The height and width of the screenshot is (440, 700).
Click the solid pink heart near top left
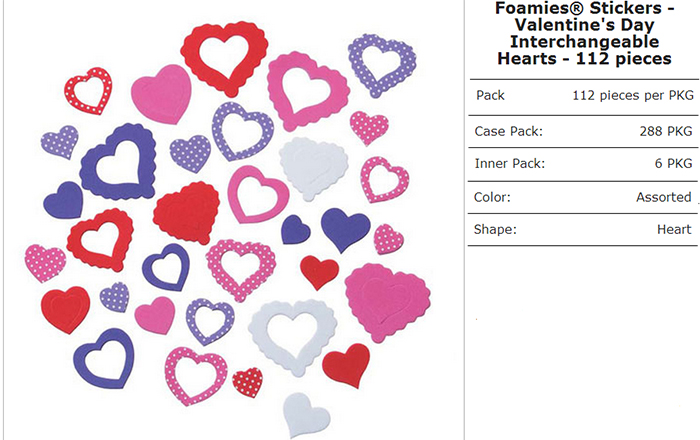[x=162, y=94]
